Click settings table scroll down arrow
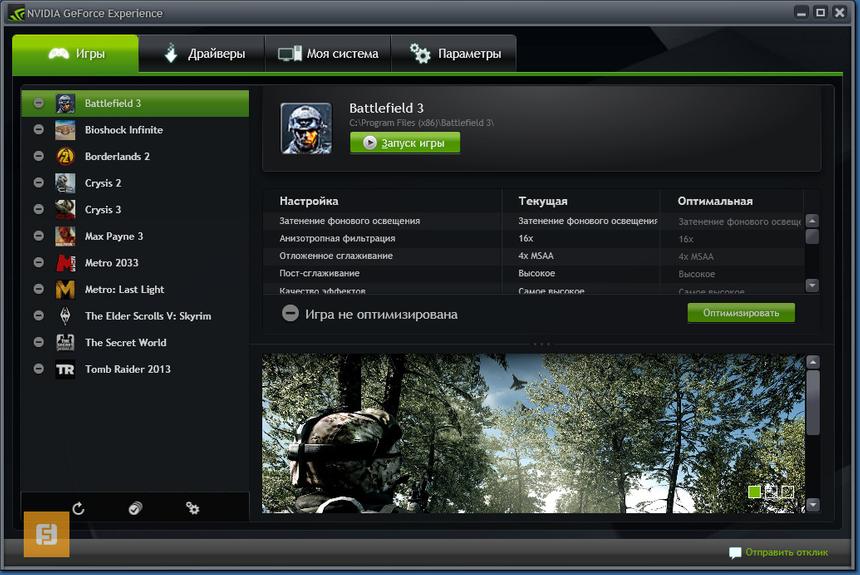The width and height of the screenshot is (860, 575). tap(812, 285)
